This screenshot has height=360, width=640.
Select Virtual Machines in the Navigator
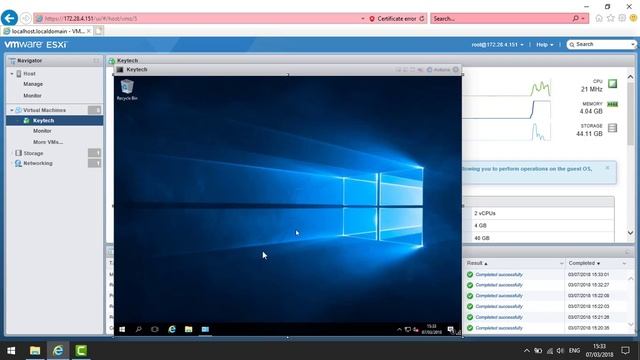[x=44, y=110]
